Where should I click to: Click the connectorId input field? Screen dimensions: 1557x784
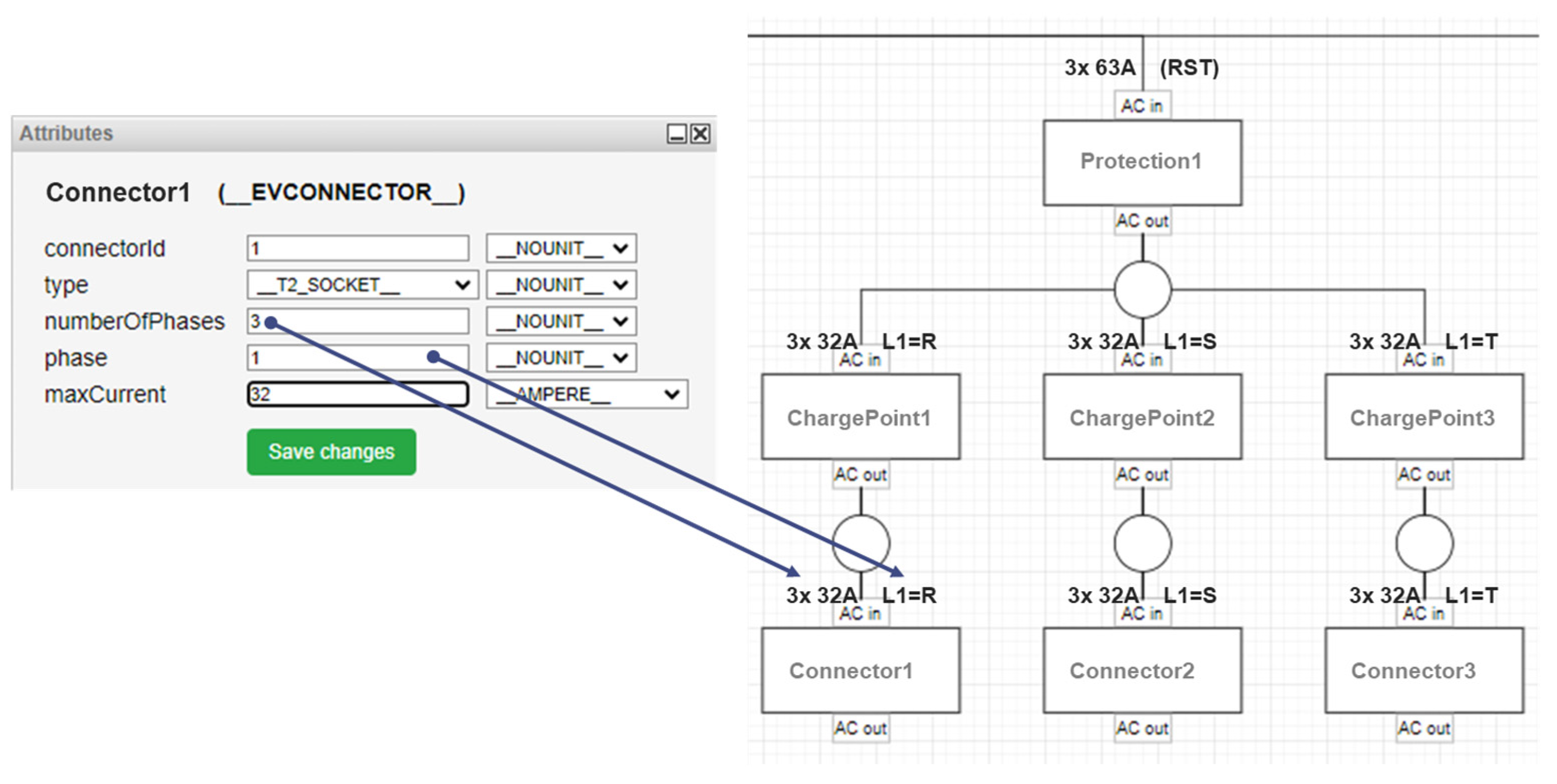357,248
